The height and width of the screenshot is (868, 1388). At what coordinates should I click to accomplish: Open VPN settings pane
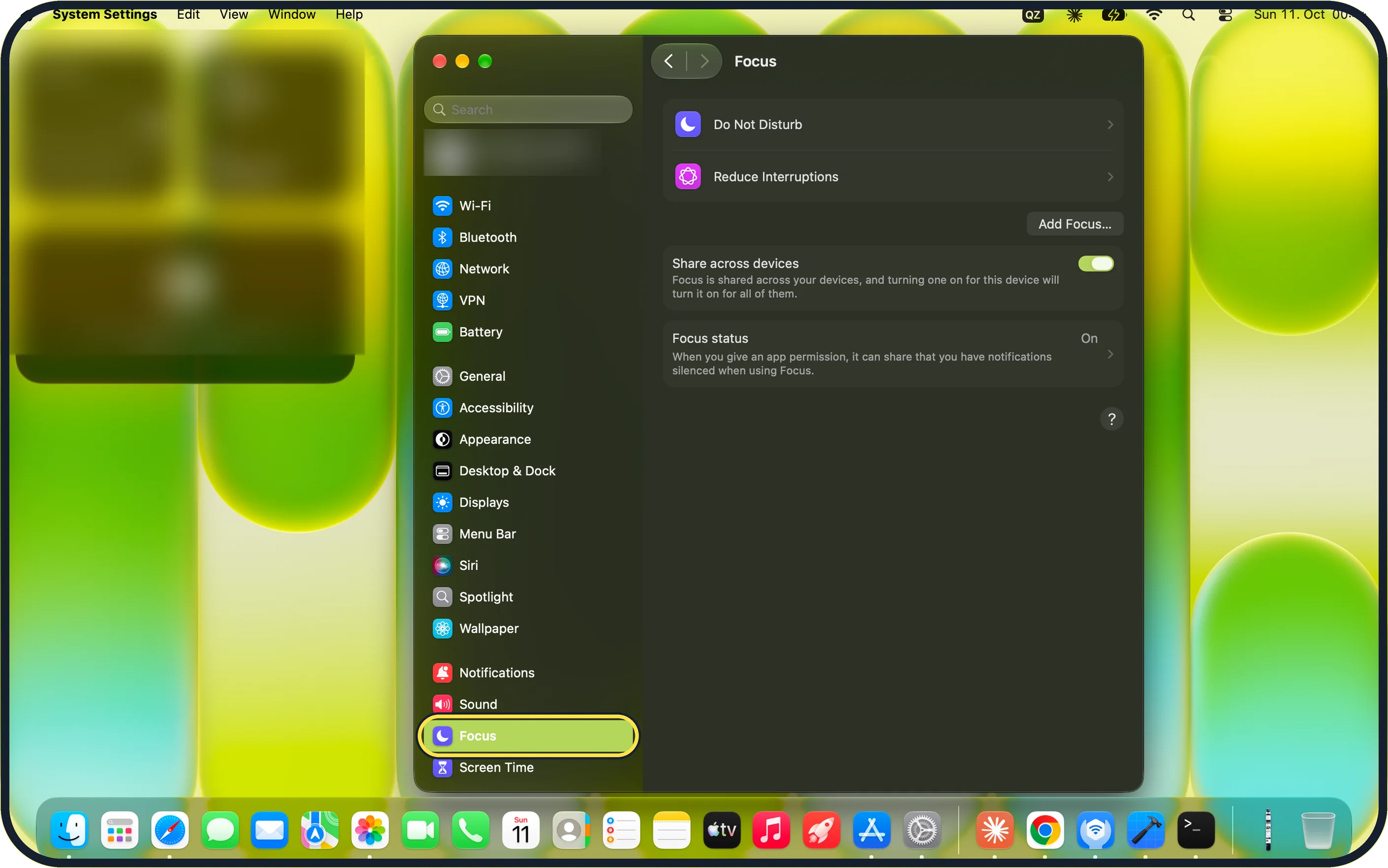pyautogui.click(x=527, y=300)
